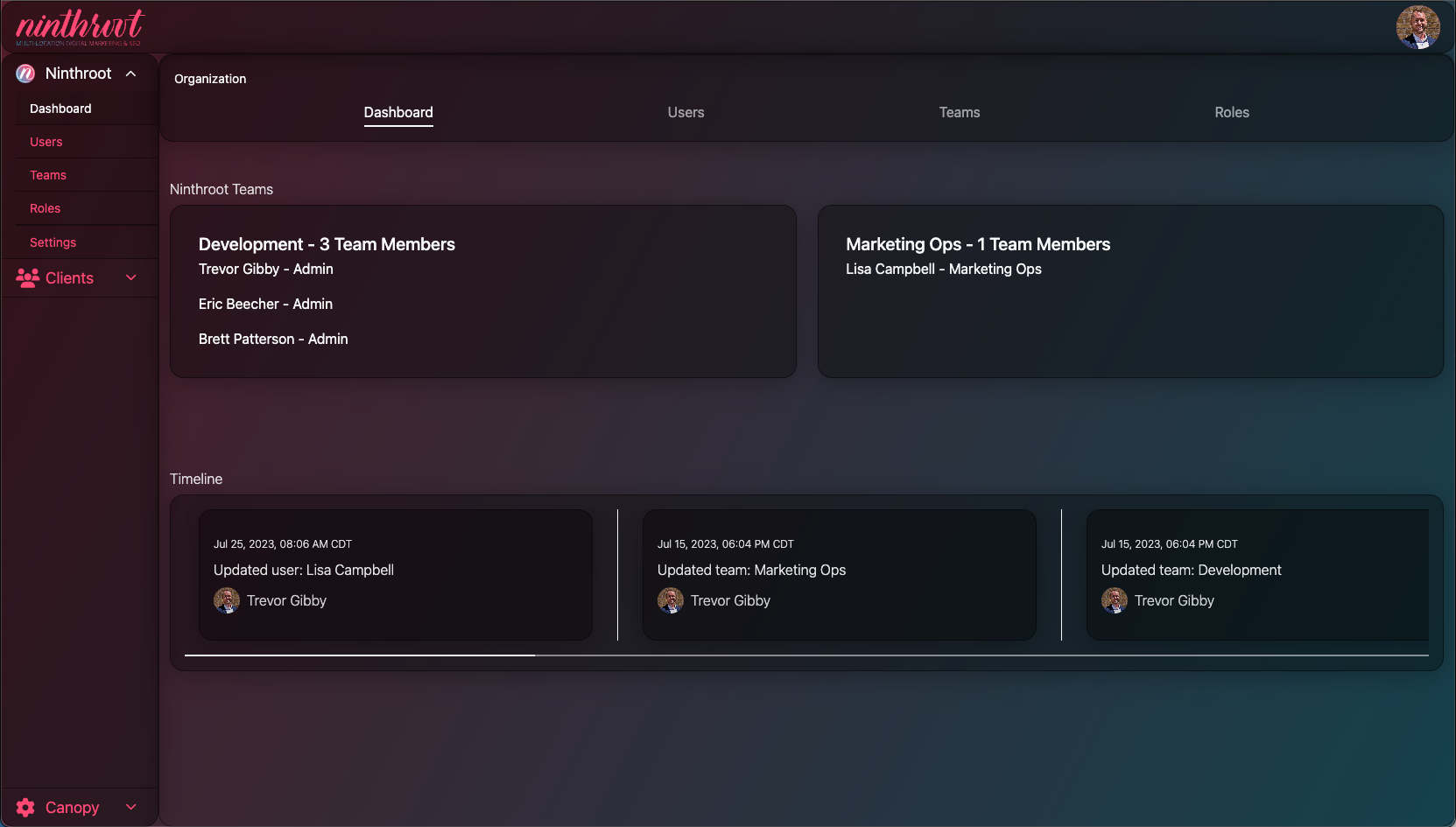
Task: Click the Timeline section heading
Action: (x=196, y=479)
